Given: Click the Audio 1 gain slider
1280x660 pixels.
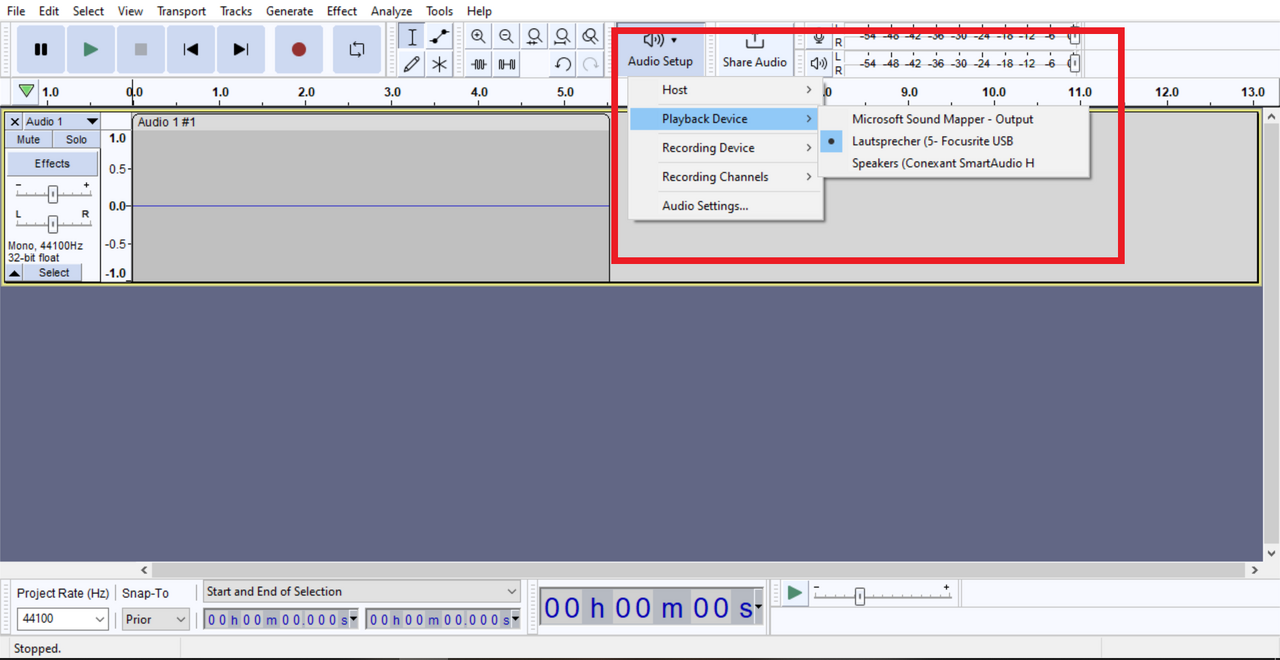Looking at the screenshot, I should (x=52, y=194).
